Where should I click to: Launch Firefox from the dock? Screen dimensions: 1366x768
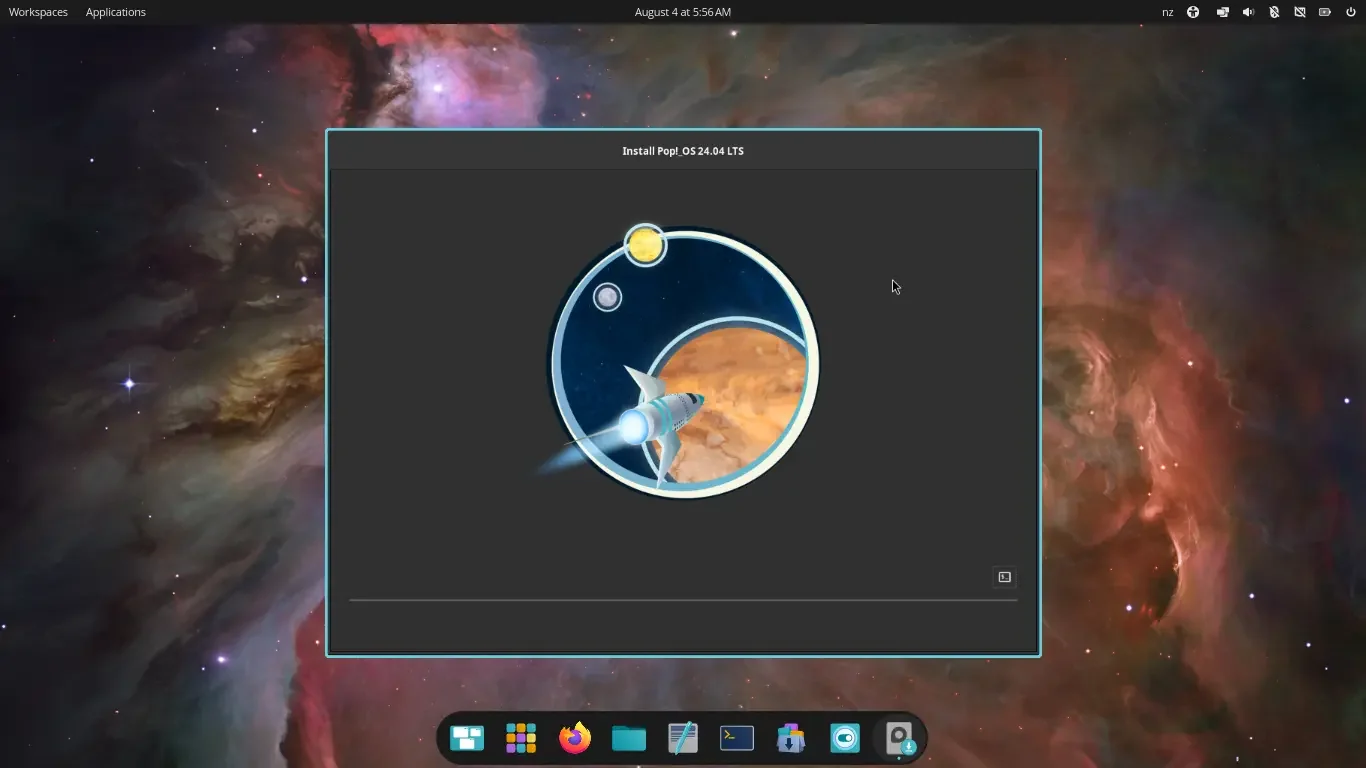[575, 739]
